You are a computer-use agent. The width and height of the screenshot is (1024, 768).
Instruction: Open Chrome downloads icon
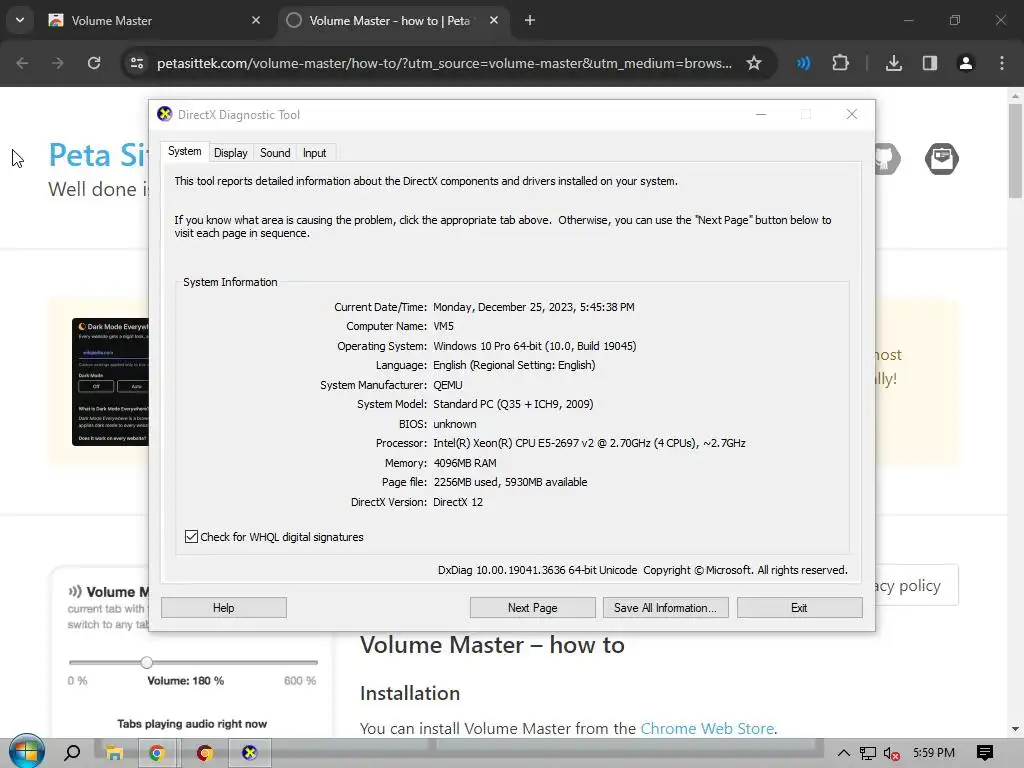893,63
